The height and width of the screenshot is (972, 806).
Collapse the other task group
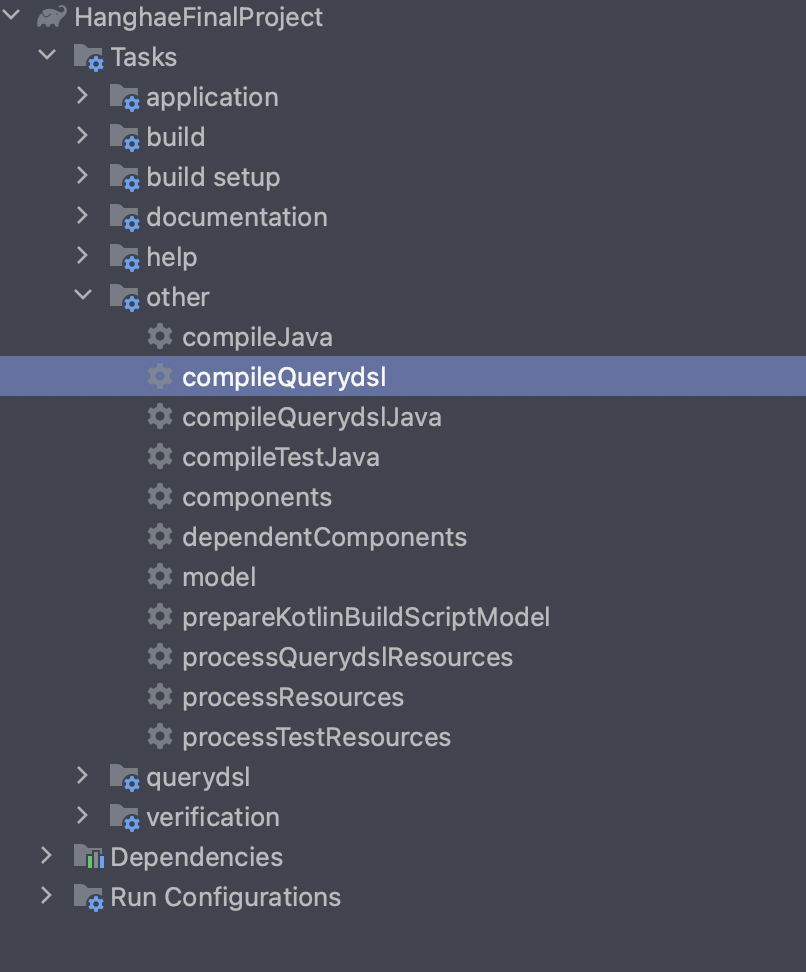point(82,295)
